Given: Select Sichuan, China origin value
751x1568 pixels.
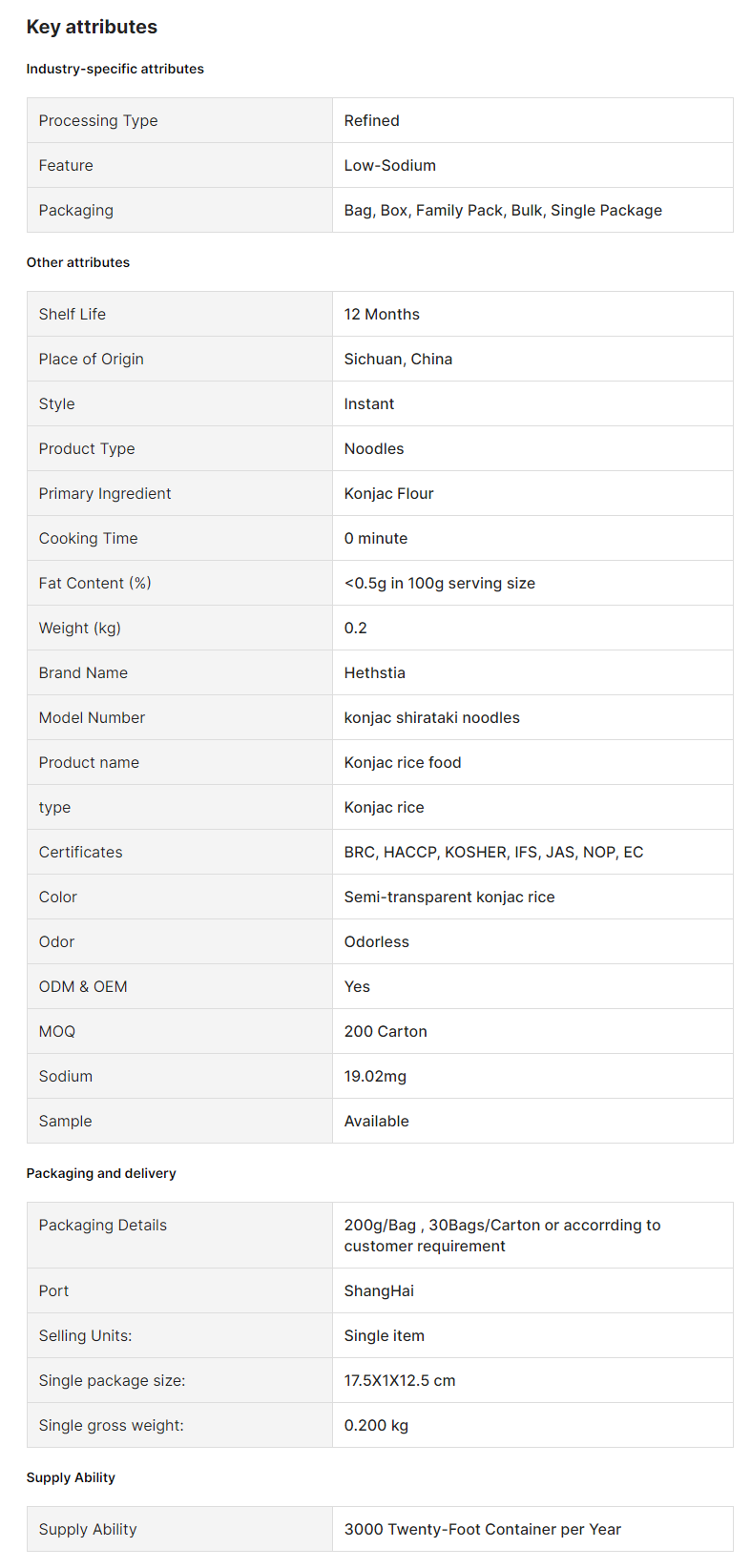Looking at the screenshot, I should (398, 359).
